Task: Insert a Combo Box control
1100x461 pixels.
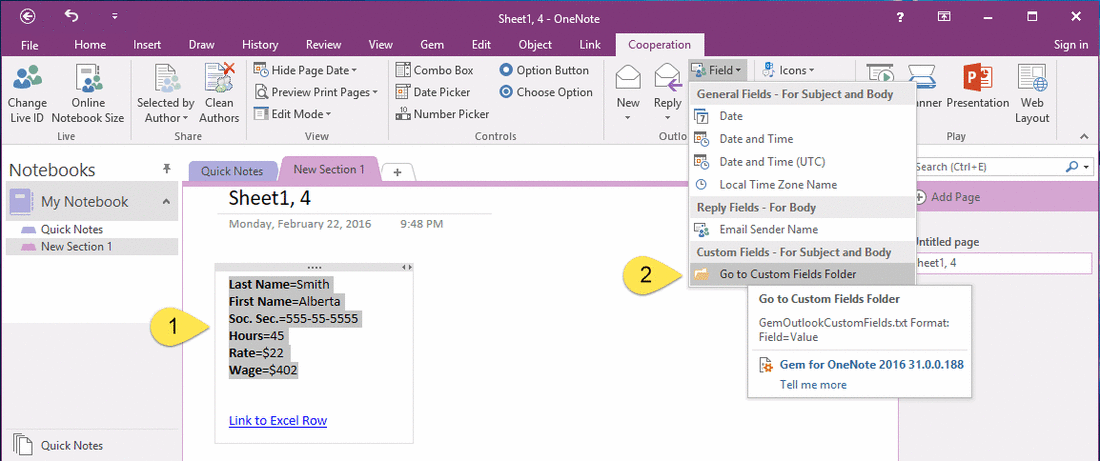Action: 435,70
